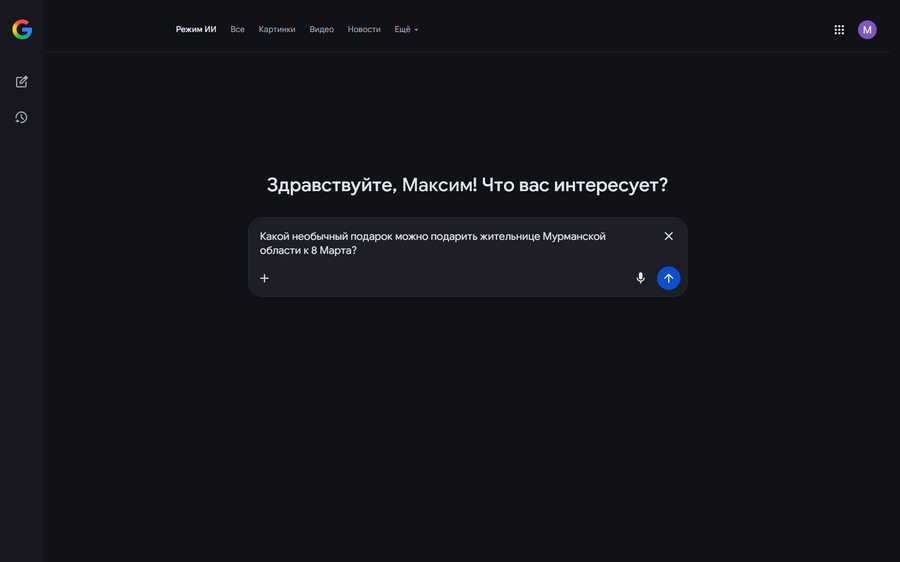Clear the typed query with the X

pyautogui.click(x=669, y=236)
